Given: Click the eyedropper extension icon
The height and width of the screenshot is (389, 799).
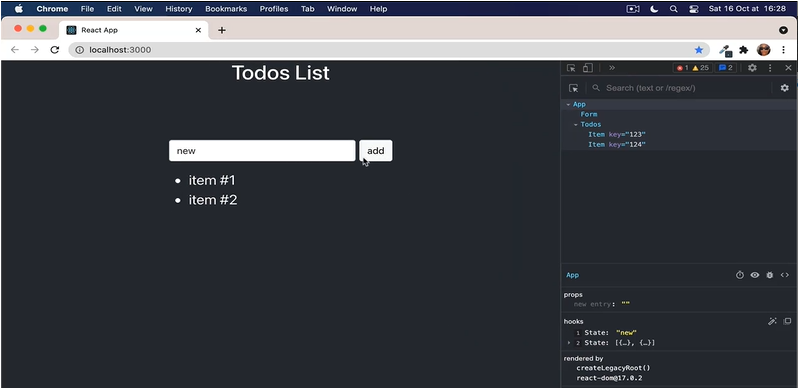Looking at the screenshot, I should (725, 50).
